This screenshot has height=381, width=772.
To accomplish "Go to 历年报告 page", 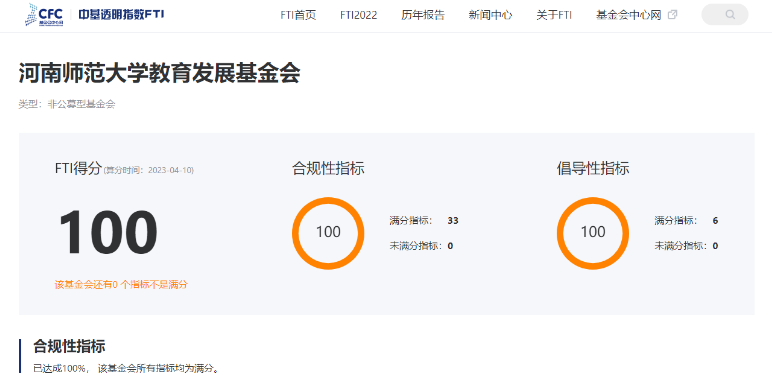I will coord(423,15).
